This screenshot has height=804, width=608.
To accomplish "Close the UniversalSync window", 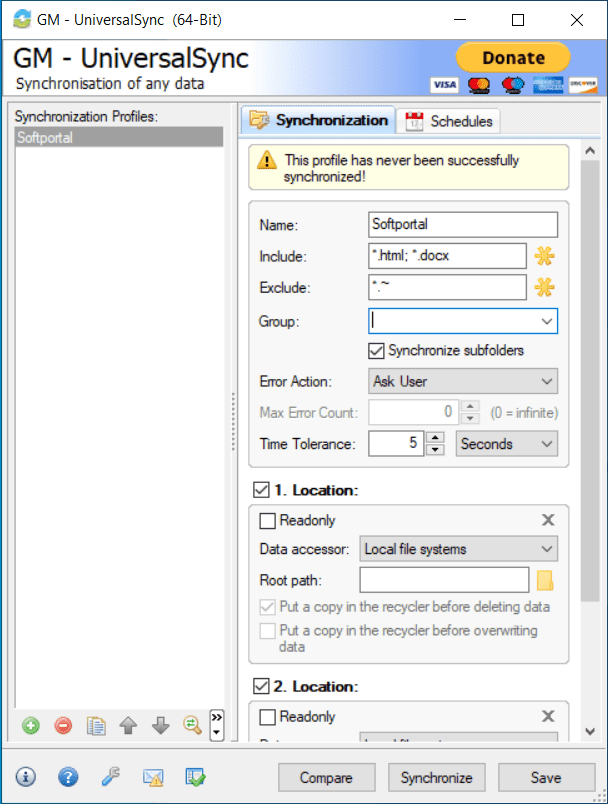I will point(577,20).
